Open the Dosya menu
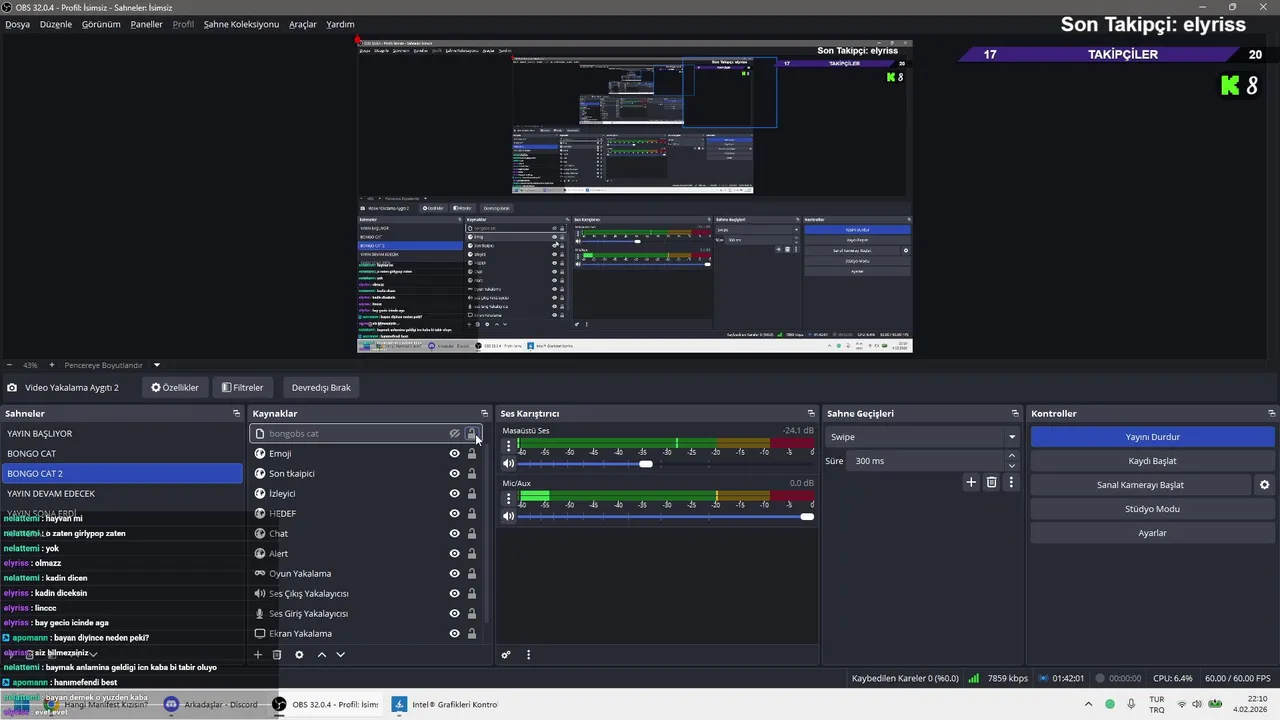This screenshot has width=1280, height=720. click(x=17, y=24)
